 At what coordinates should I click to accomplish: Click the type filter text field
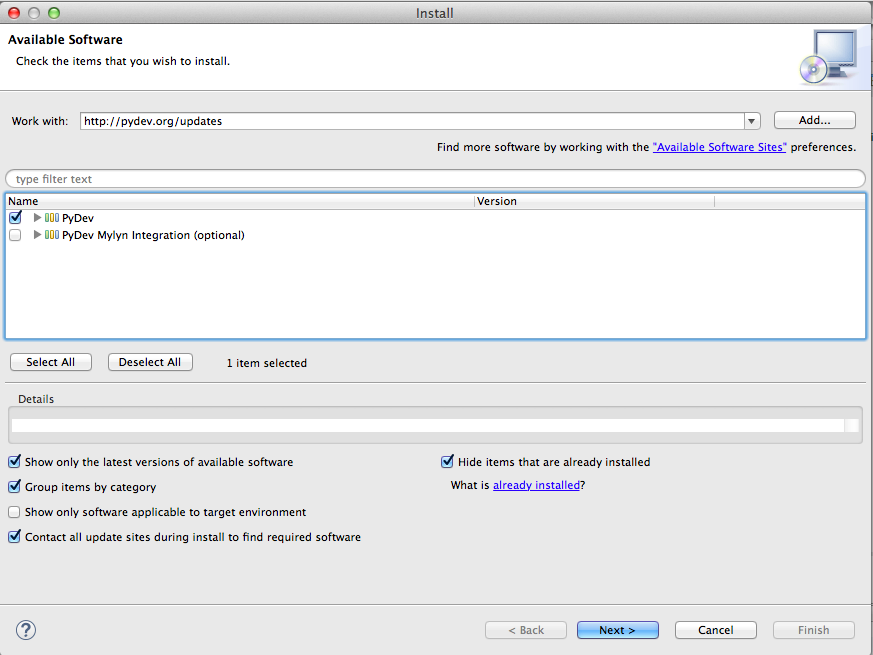click(x=200, y=178)
